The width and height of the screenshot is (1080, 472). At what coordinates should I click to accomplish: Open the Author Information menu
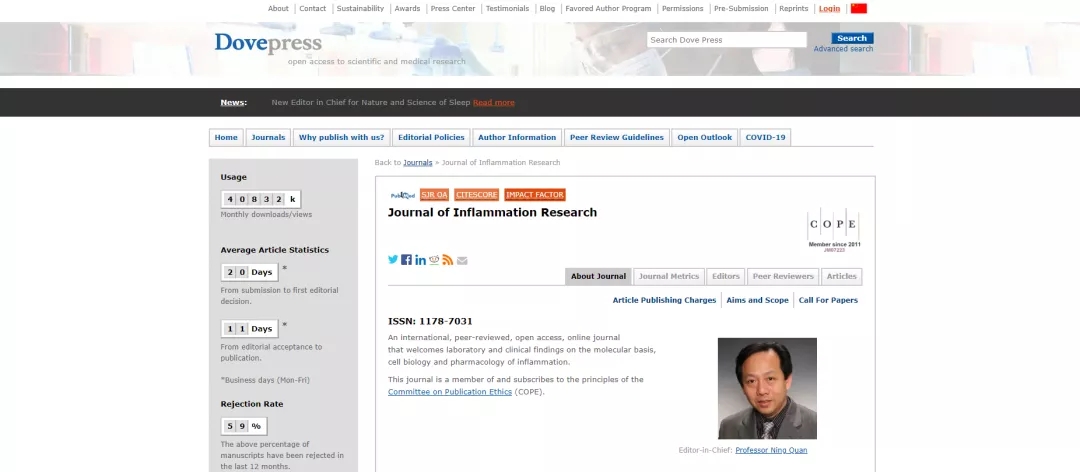pos(517,137)
